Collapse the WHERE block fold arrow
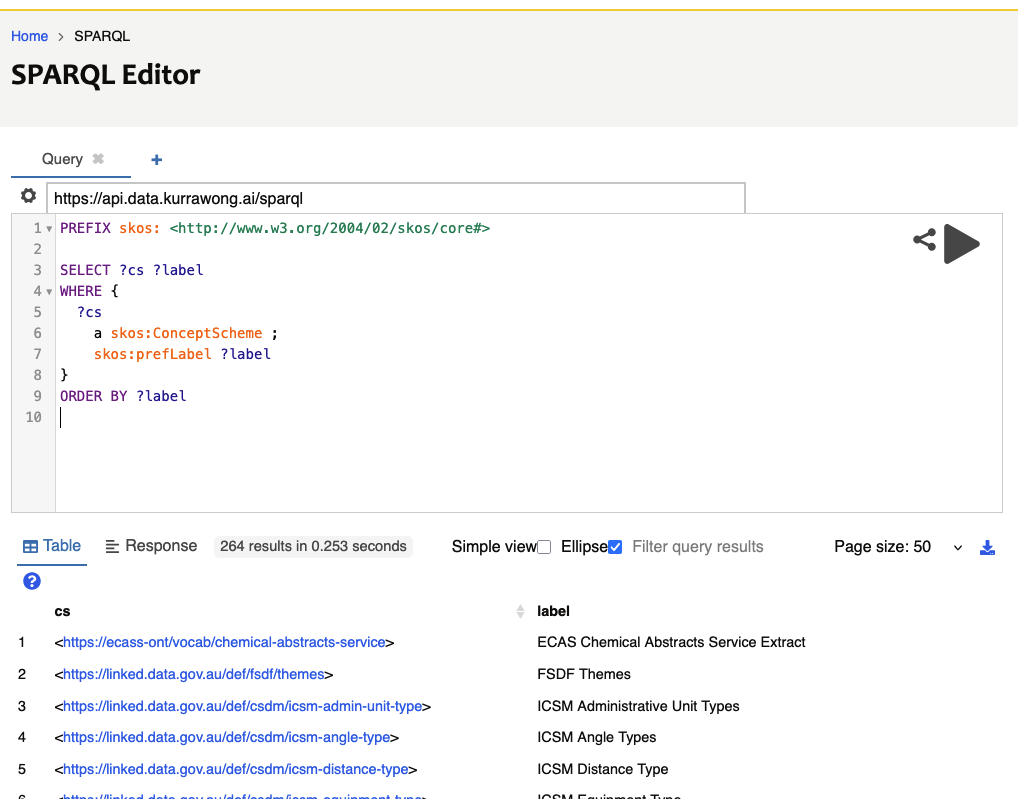The image size is (1018, 799). point(49,292)
